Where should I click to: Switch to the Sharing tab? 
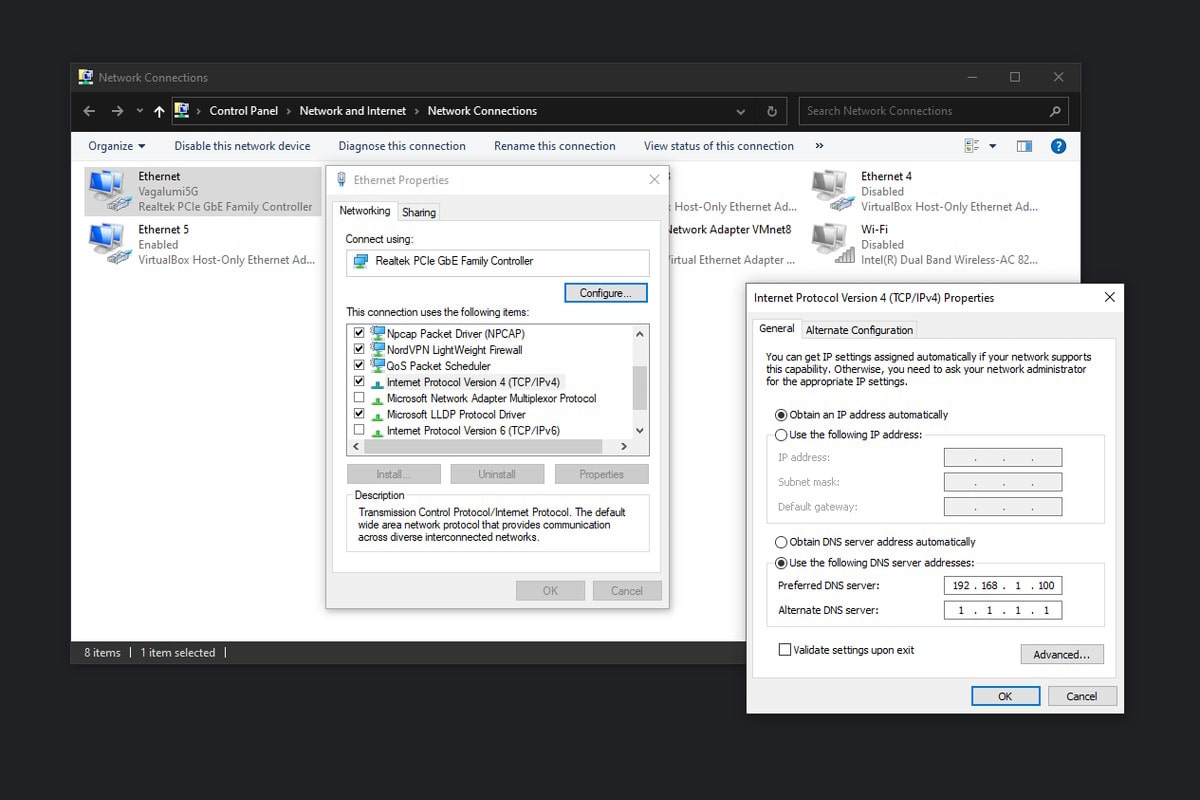tap(419, 212)
